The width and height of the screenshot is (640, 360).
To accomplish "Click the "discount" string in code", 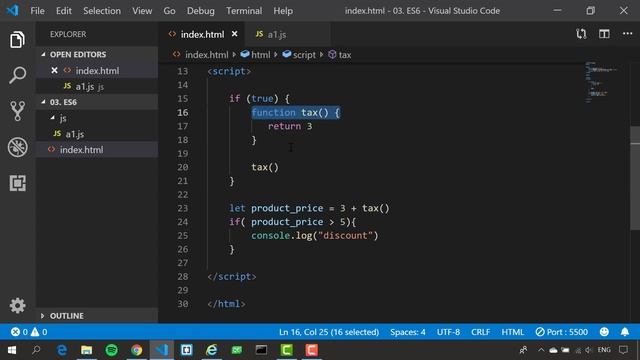I will point(346,236).
